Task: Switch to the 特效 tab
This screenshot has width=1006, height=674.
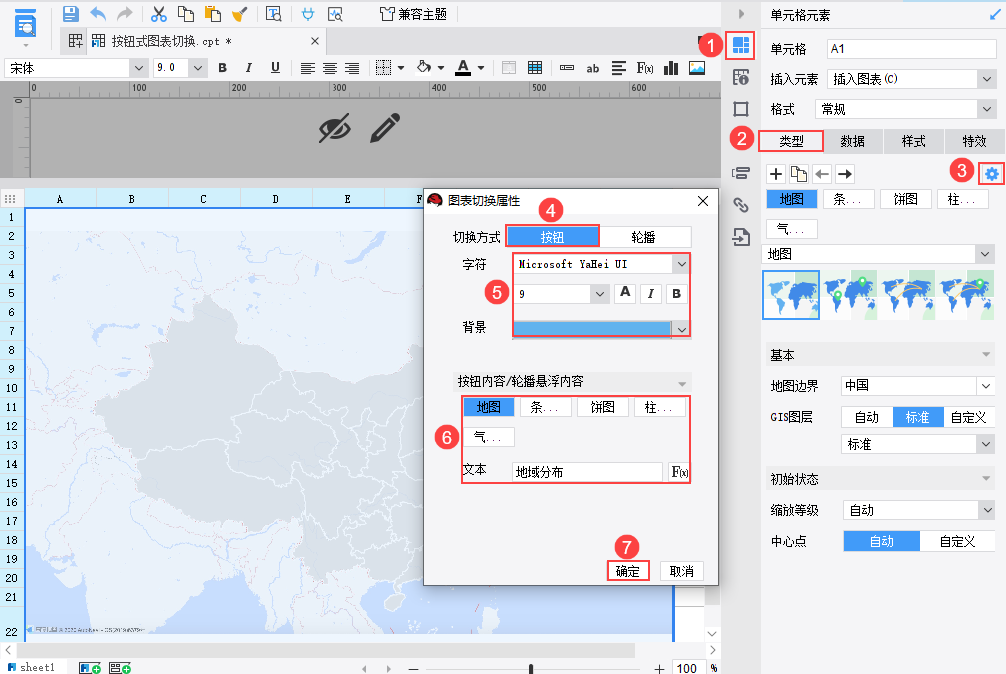Action: (974, 141)
